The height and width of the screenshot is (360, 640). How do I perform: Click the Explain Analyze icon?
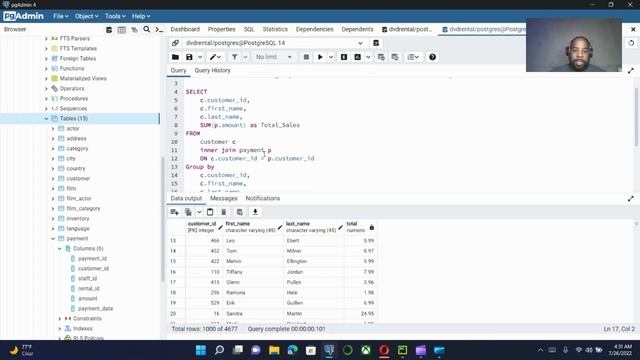(358, 57)
